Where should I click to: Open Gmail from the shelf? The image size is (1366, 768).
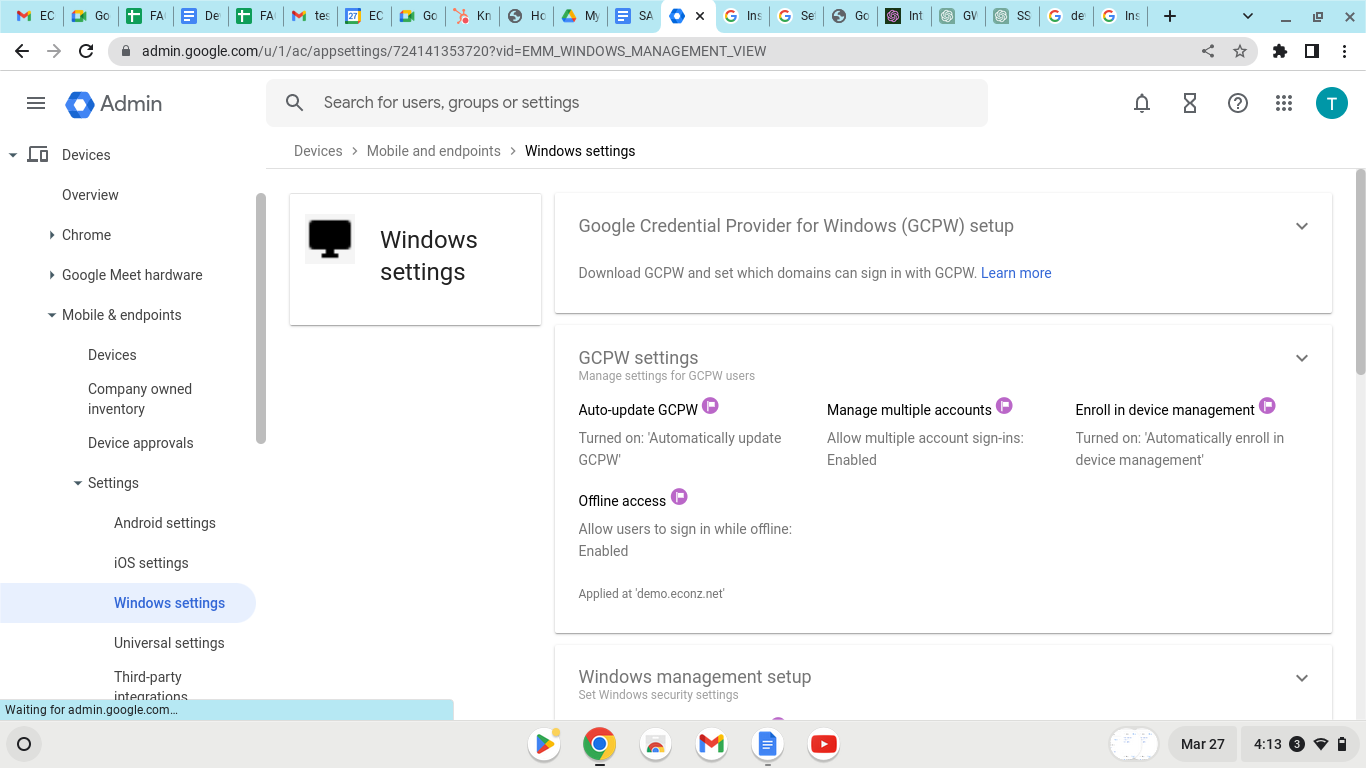coord(712,744)
